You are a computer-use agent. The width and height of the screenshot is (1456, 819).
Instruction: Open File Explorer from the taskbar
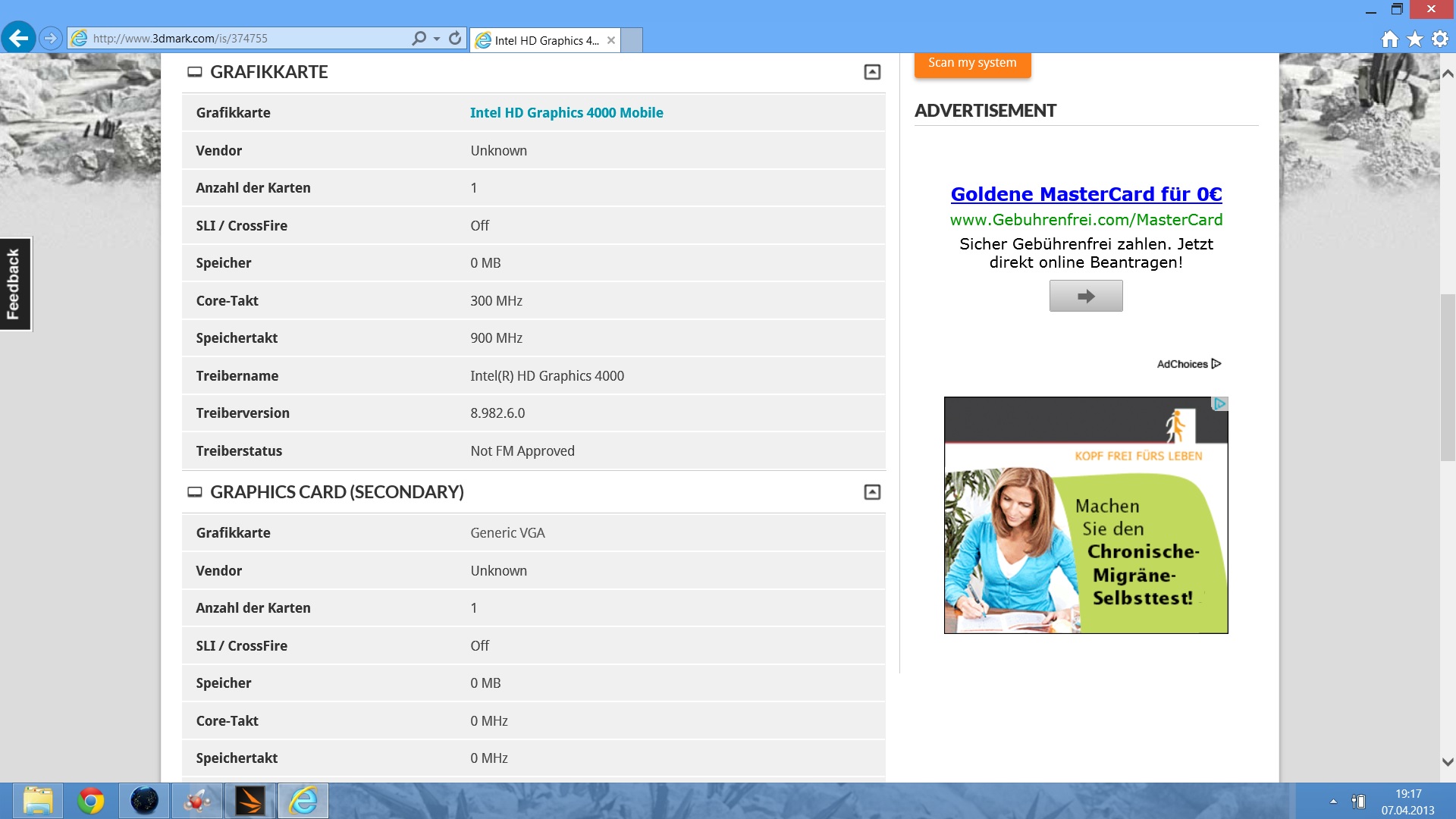click(38, 801)
